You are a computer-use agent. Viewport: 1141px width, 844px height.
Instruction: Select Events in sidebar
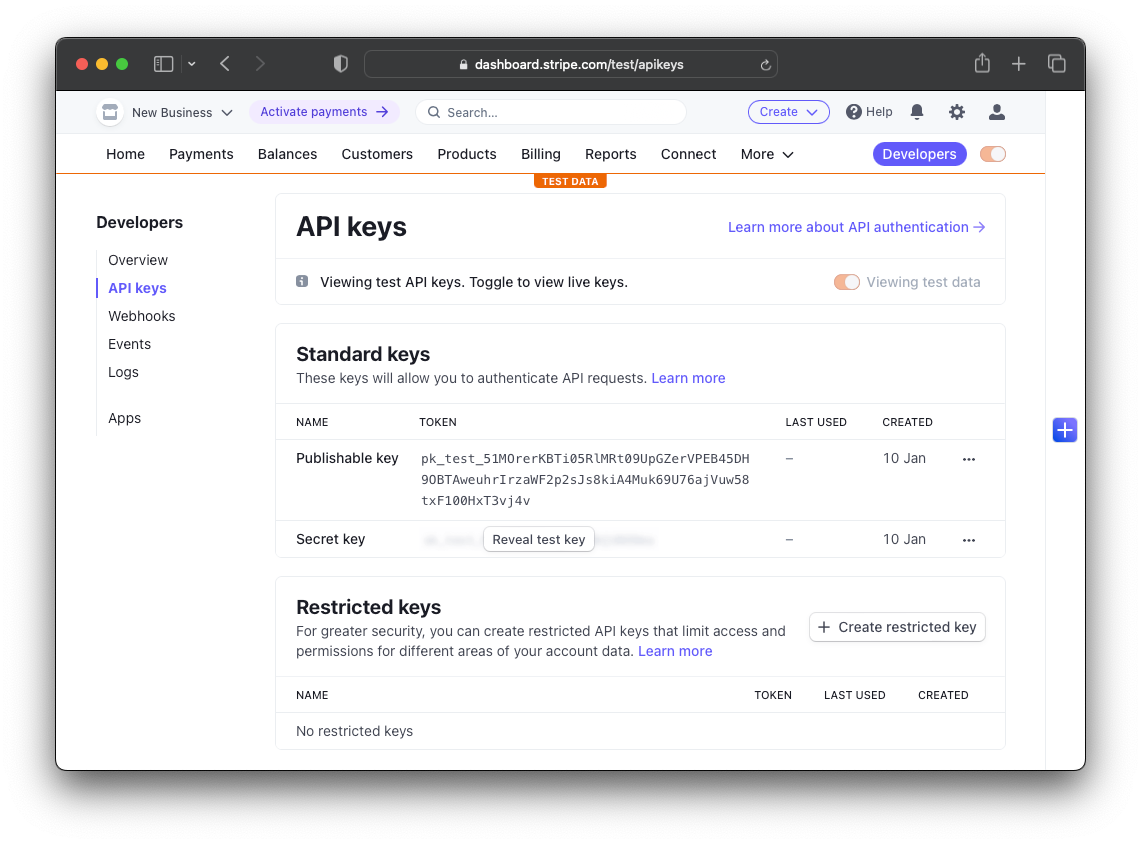coord(129,344)
